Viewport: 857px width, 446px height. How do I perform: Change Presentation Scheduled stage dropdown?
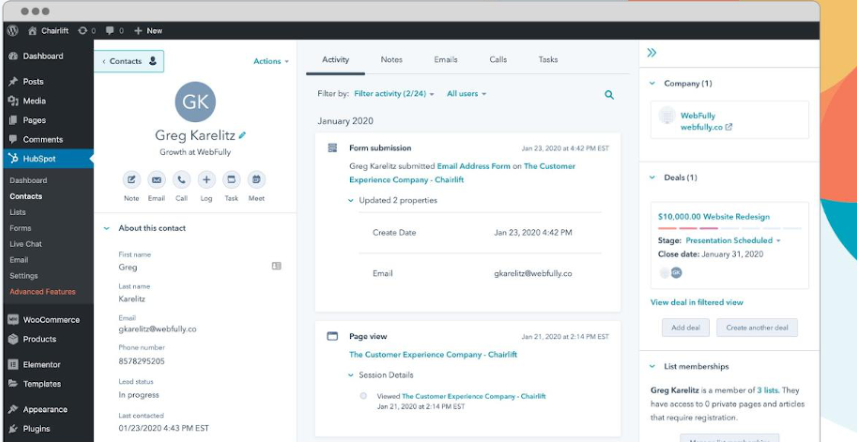tap(733, 240)
